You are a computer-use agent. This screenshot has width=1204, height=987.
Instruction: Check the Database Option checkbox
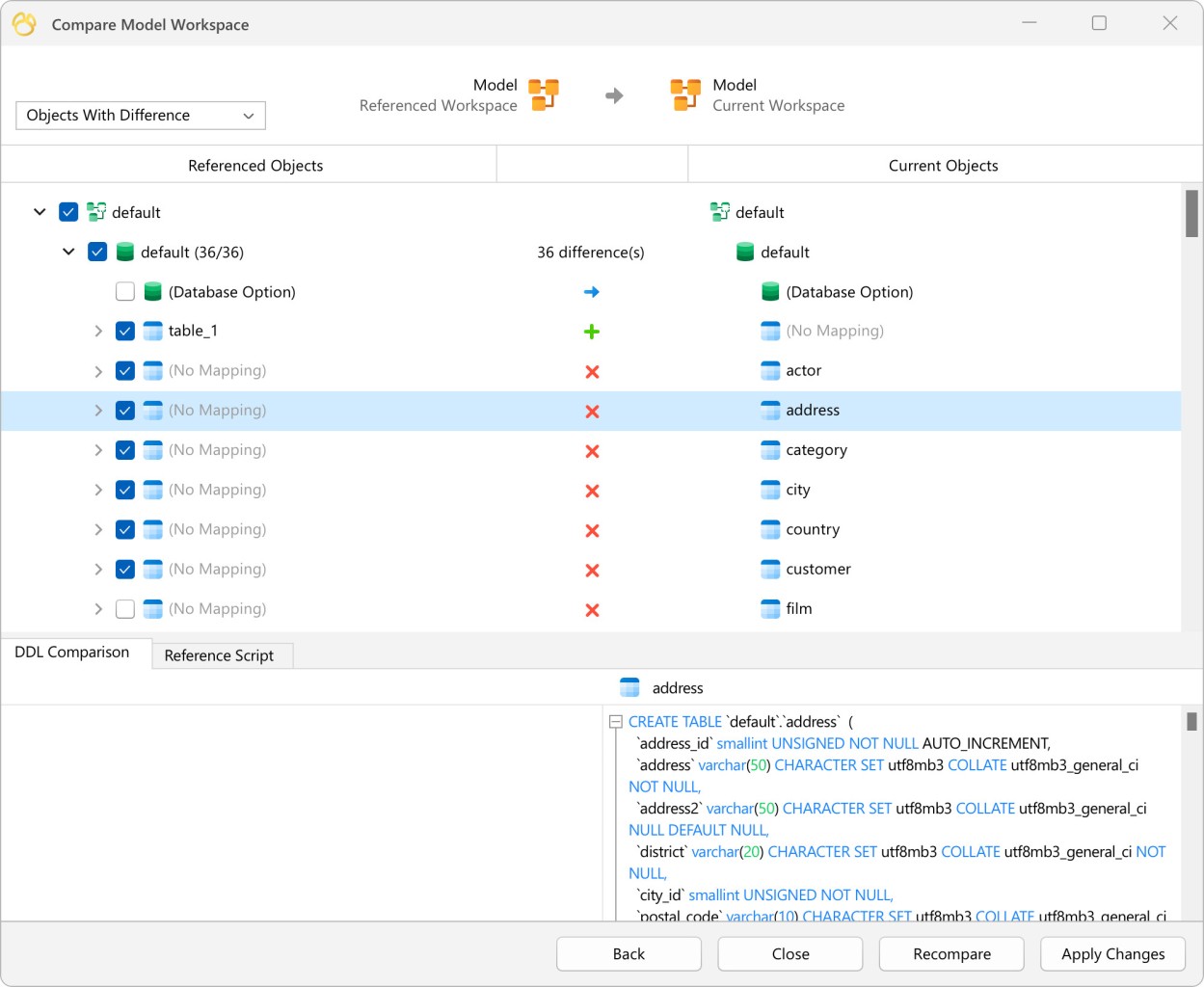pyautogui.click(x=125, y=292)
